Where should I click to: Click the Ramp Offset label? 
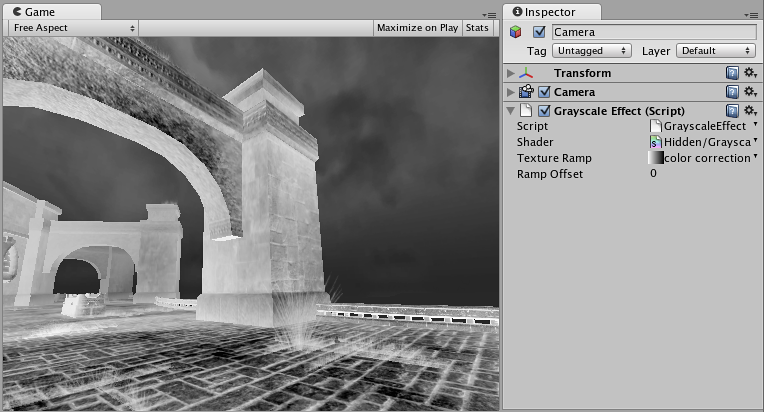550,174
